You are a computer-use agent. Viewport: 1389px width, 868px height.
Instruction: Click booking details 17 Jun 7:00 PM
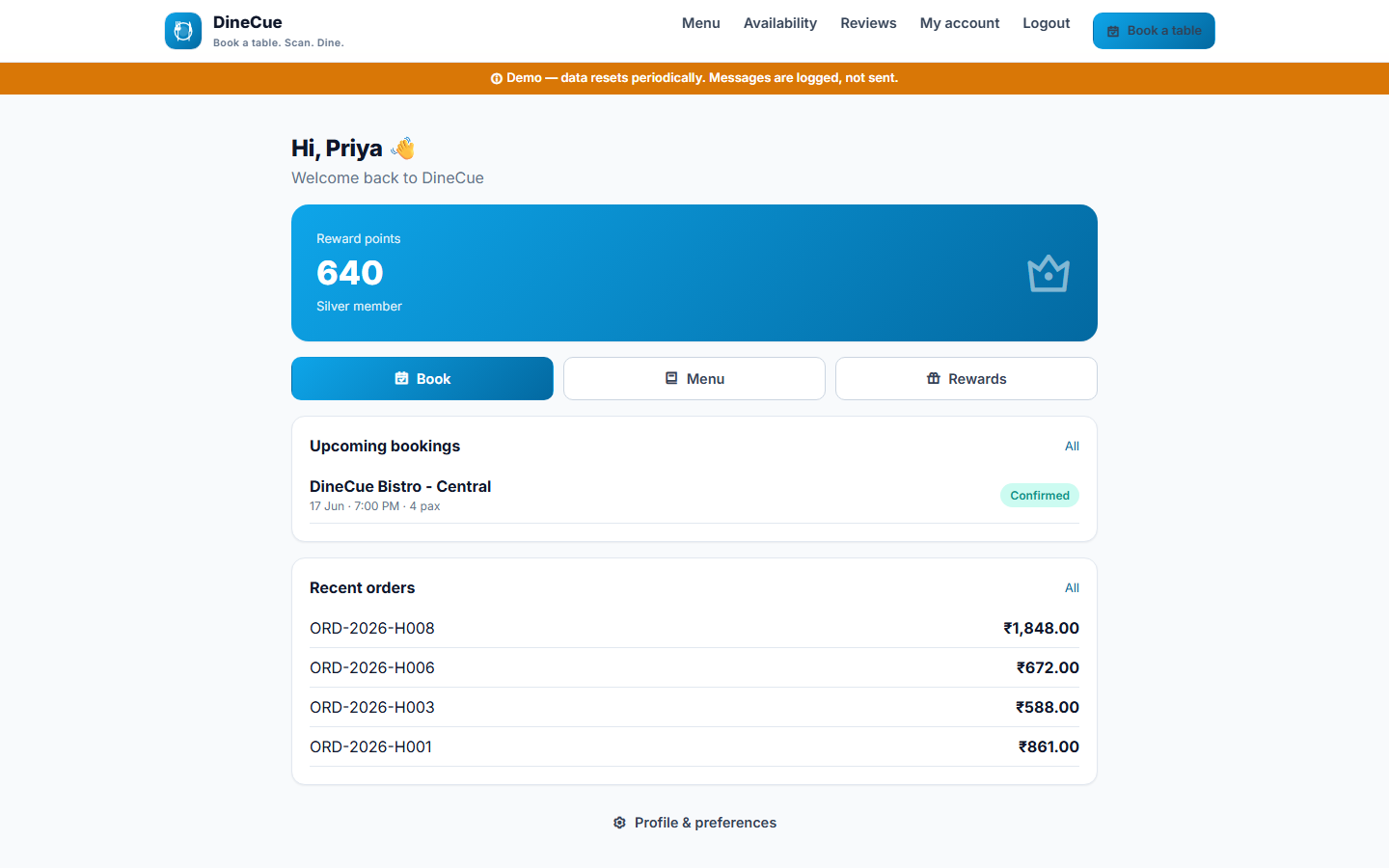click(375, 506)
